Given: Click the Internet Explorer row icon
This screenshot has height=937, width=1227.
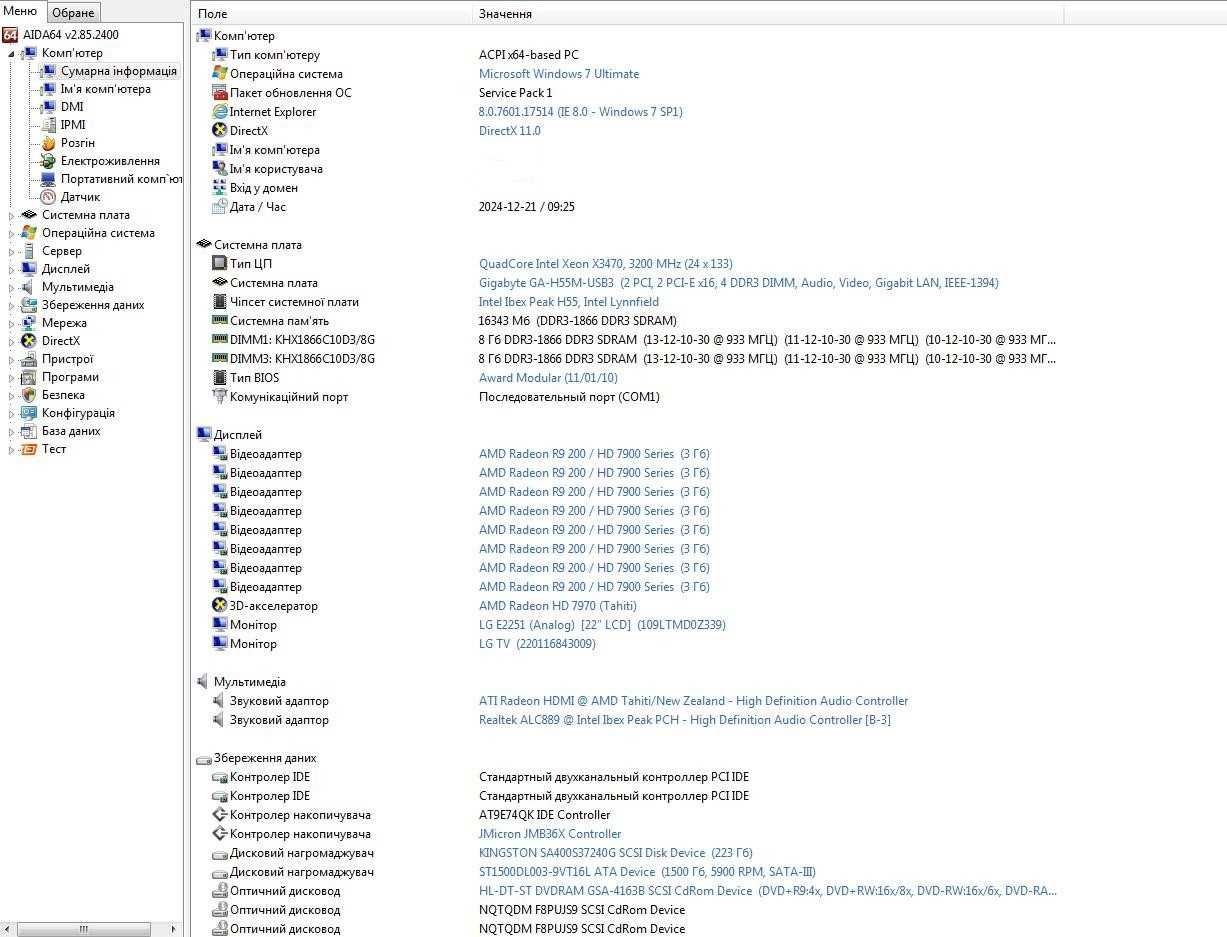Looking at the screenshot, I should tap(220, 112).
